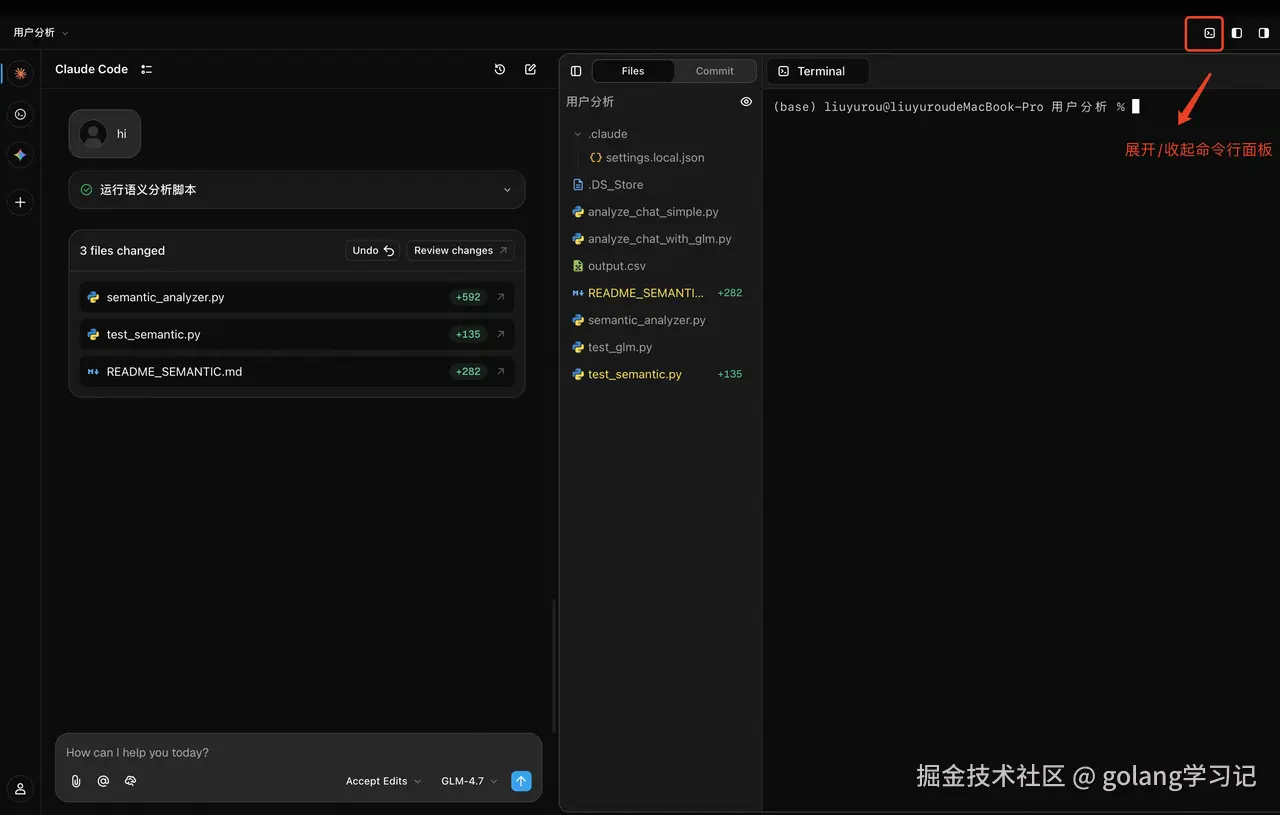Open README_SEMANTIC.md from changed files

click(x=297, y=371)
